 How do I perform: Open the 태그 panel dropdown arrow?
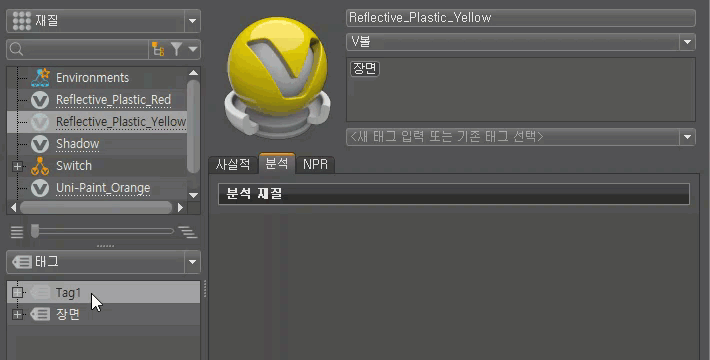coord(192,262)
